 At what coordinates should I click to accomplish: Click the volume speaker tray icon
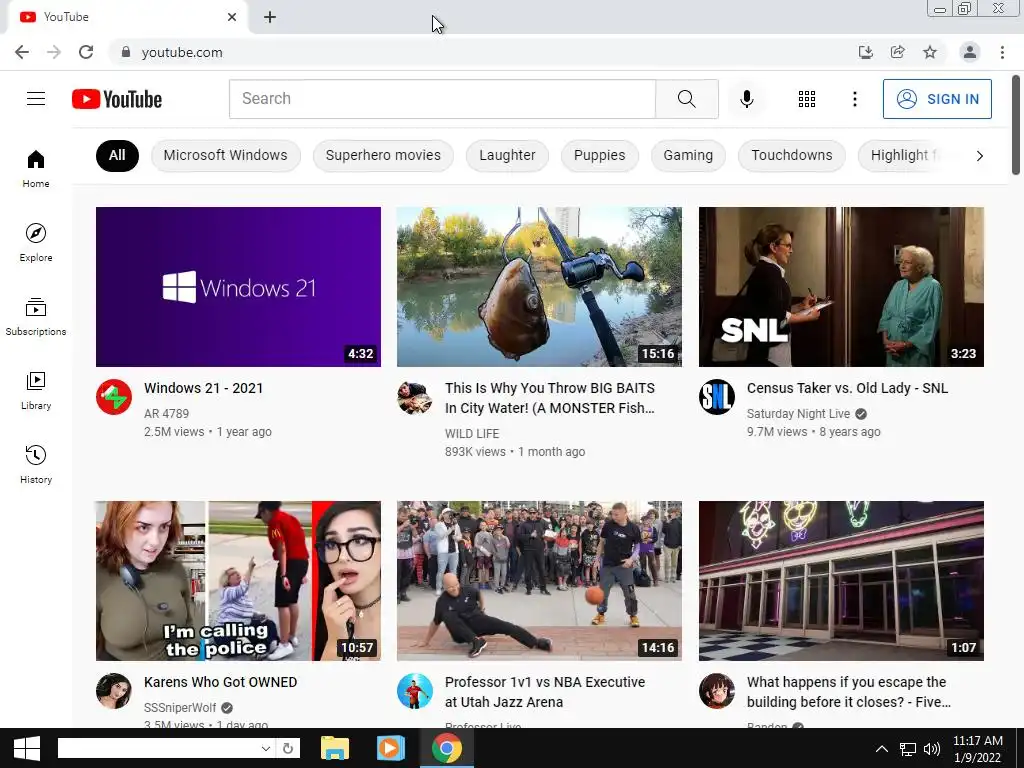(932, 749)
